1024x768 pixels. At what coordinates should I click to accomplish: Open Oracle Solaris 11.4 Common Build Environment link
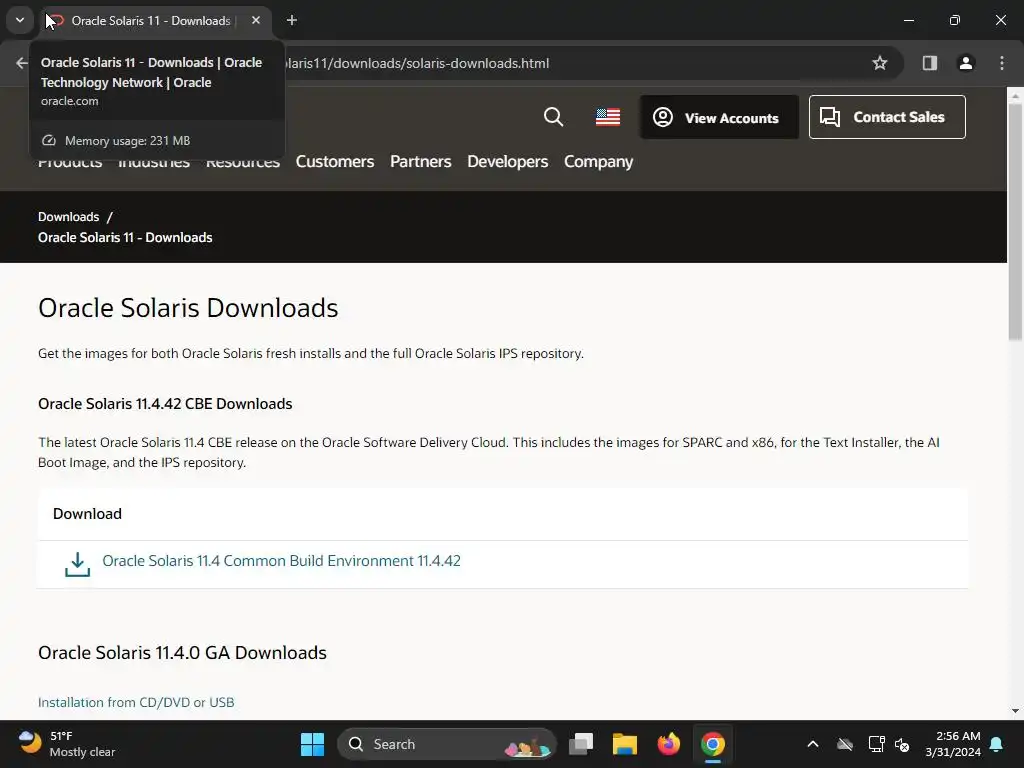[281, 561]
